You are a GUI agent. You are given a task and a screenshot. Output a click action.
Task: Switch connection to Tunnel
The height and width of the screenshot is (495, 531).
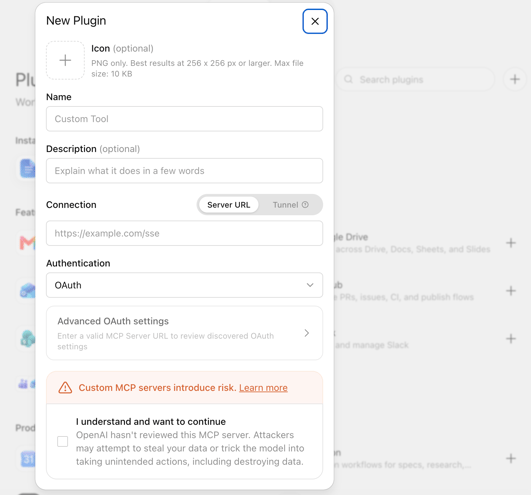[x=290, y=205]
